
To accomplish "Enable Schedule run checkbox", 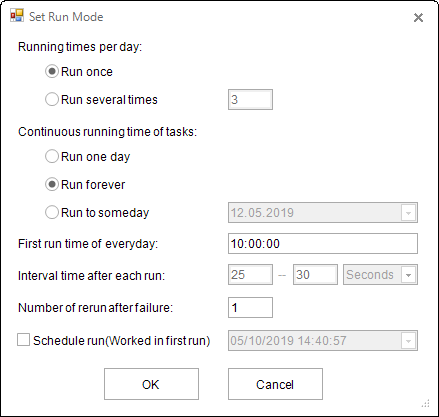I will click(x=23, y=340).
